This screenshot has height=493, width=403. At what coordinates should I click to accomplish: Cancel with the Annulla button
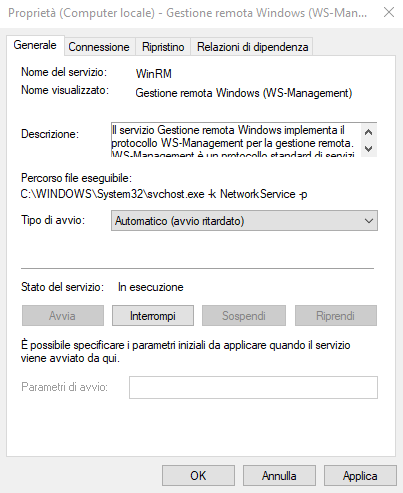tap(279, 476)
